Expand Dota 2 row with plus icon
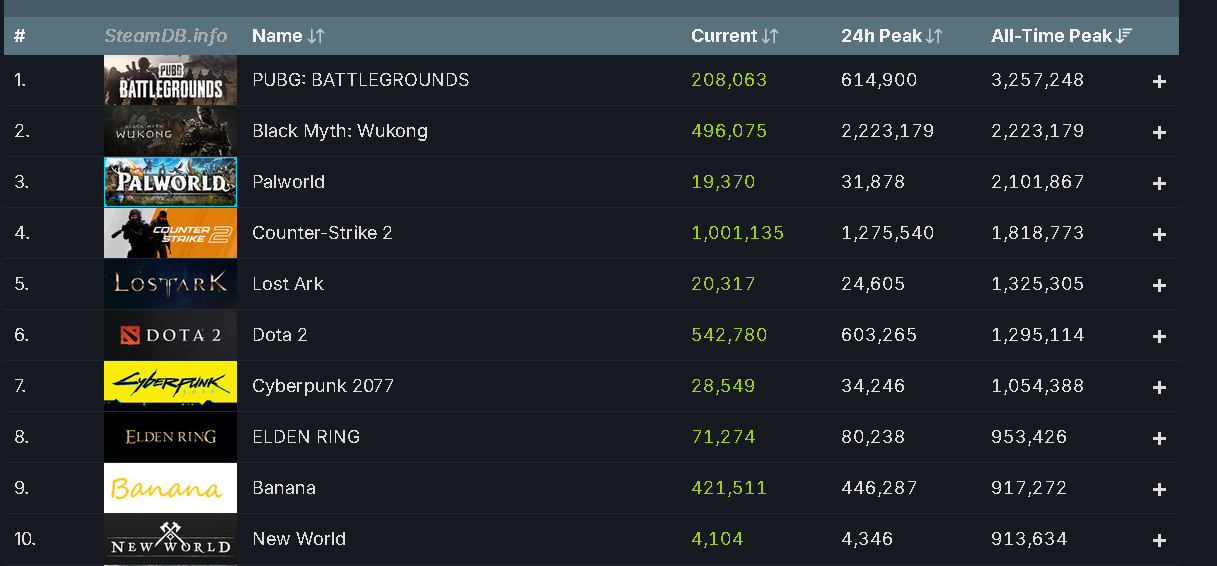1217x566 pixels. click(x=1159, y=336)
